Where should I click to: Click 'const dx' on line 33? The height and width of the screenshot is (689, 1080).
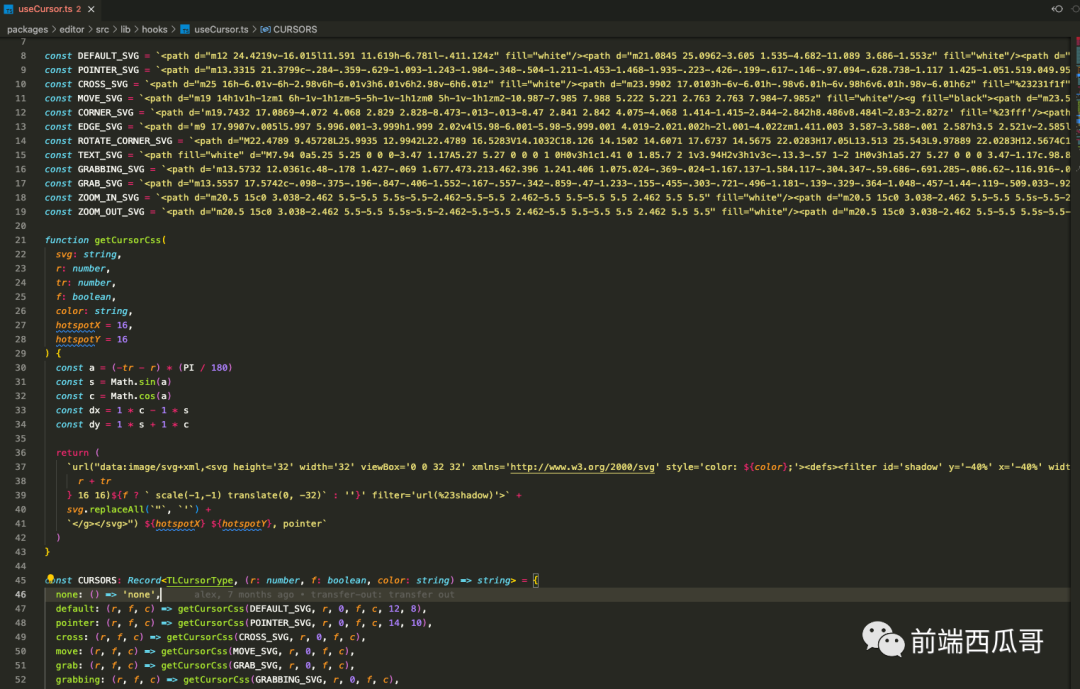pos(78,410)
